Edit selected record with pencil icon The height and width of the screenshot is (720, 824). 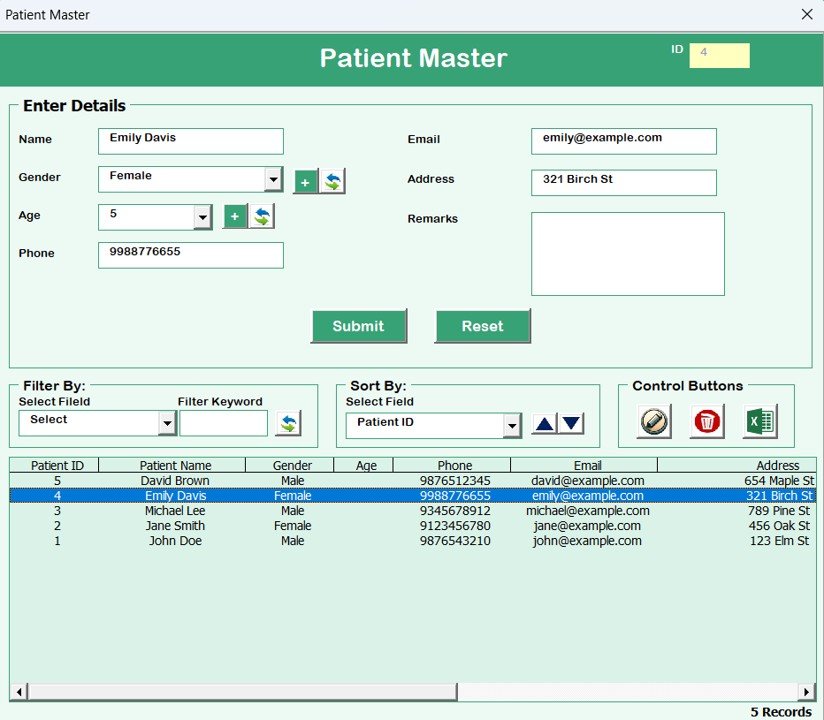click(654, 421)
